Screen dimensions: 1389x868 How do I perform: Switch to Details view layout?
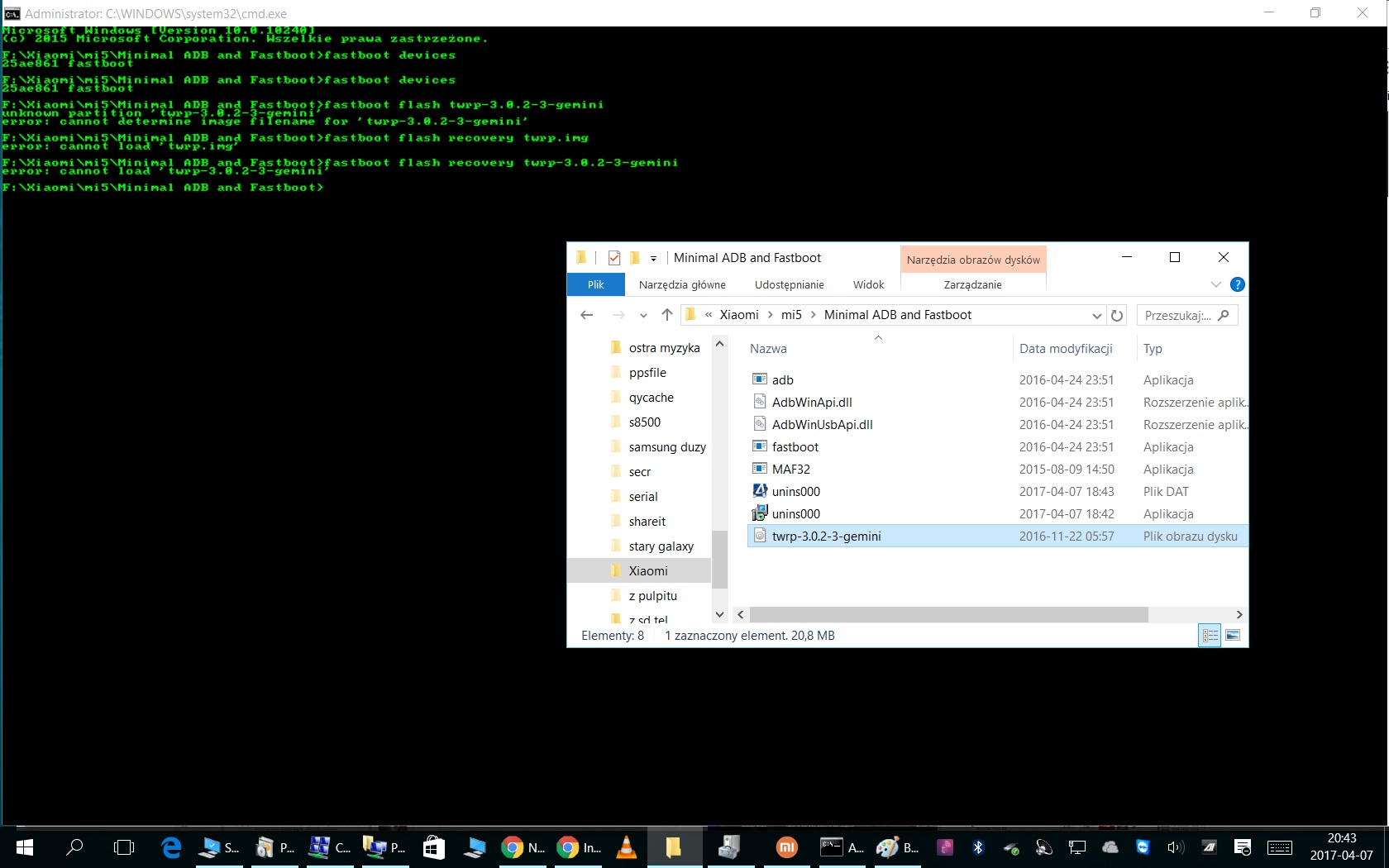(x=1210, y=636)
